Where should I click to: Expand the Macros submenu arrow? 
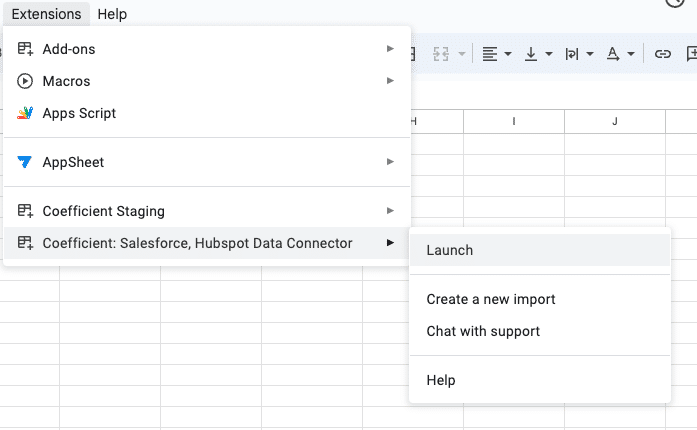(x=390, y=81)
